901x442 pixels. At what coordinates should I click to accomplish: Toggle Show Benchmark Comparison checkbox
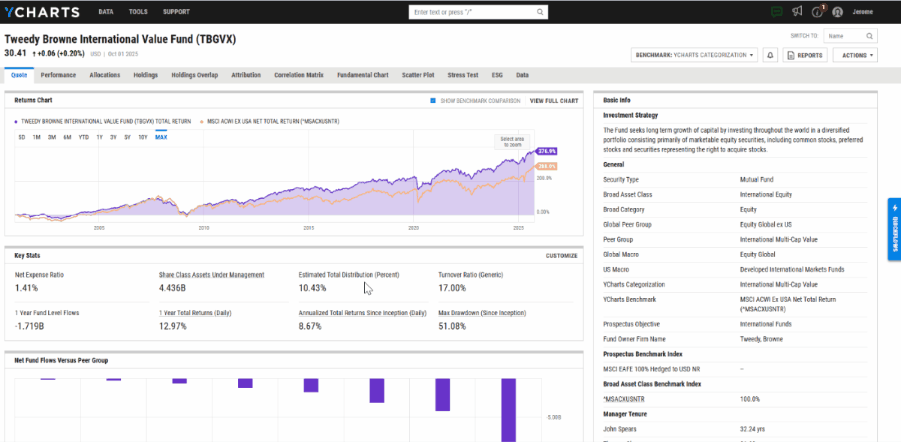point(433,101)
